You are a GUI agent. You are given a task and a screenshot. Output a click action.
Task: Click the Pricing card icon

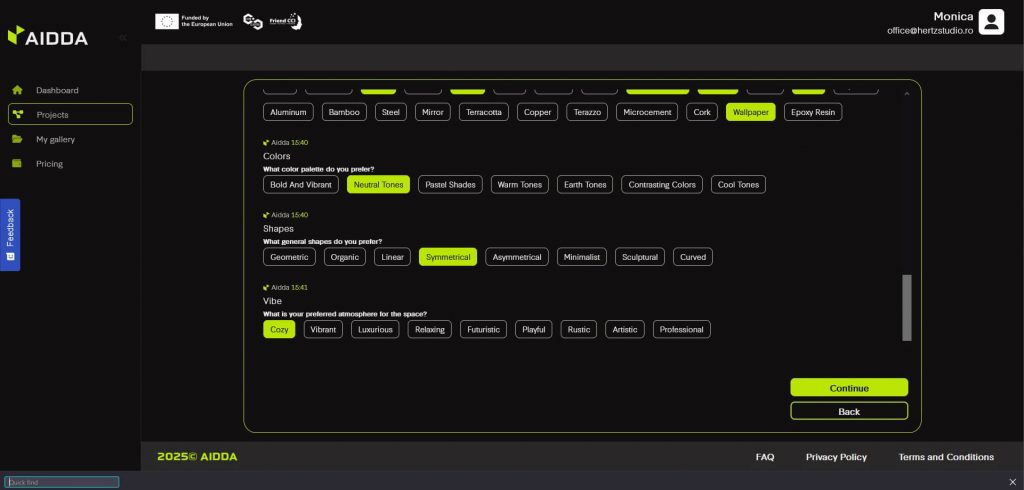17,164
